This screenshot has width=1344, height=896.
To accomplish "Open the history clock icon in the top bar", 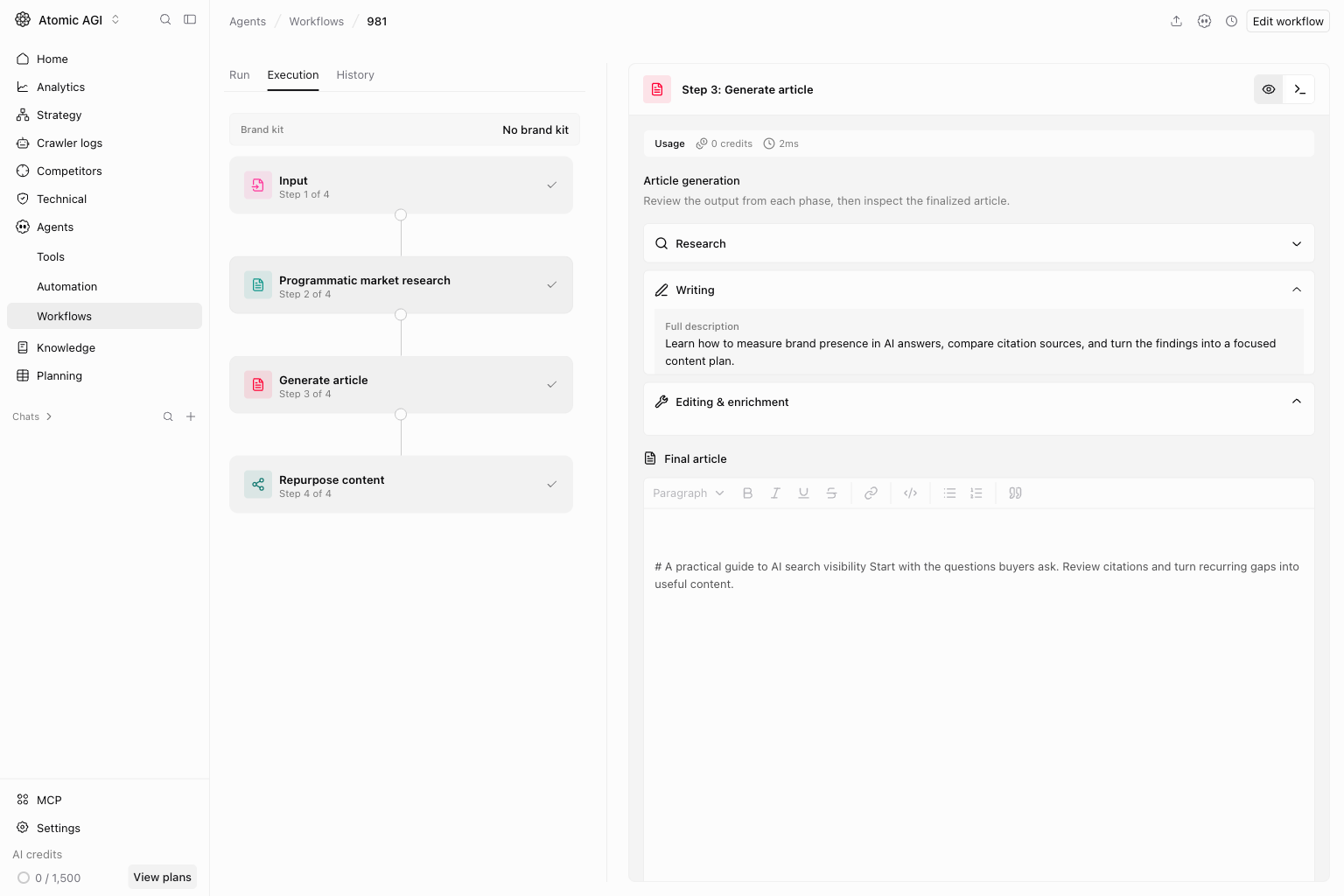I will [1231, 21].
